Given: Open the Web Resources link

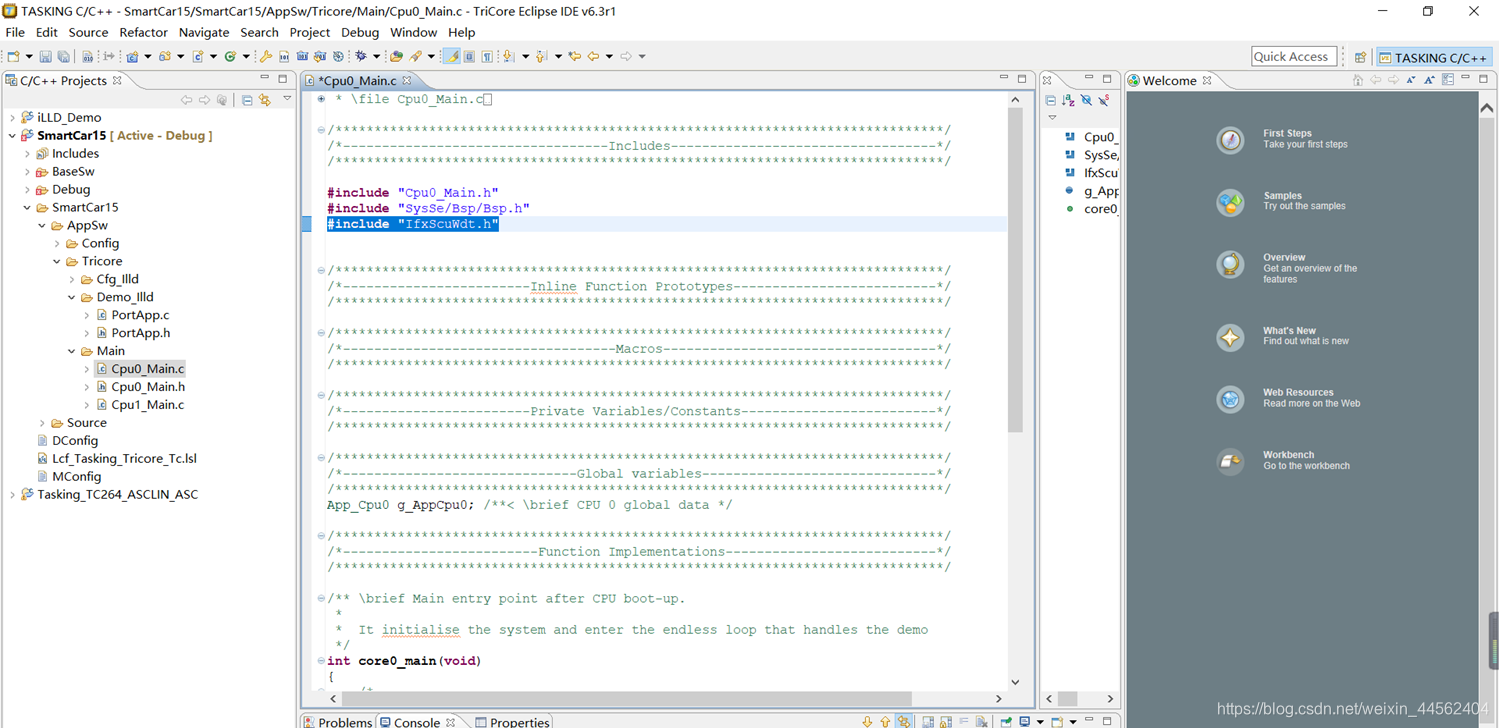Looking at the screenshot, I should (x=1298, y=393).
